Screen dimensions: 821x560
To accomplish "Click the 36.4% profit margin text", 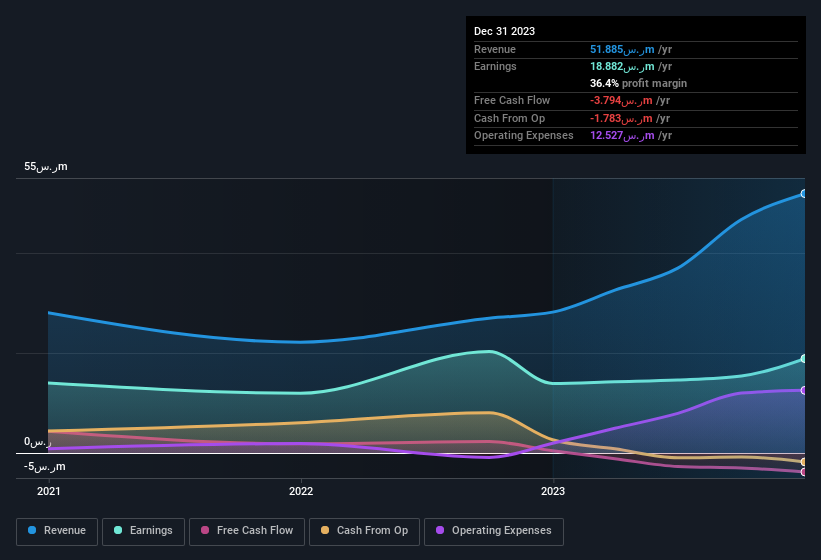I will tap(638, 83).
